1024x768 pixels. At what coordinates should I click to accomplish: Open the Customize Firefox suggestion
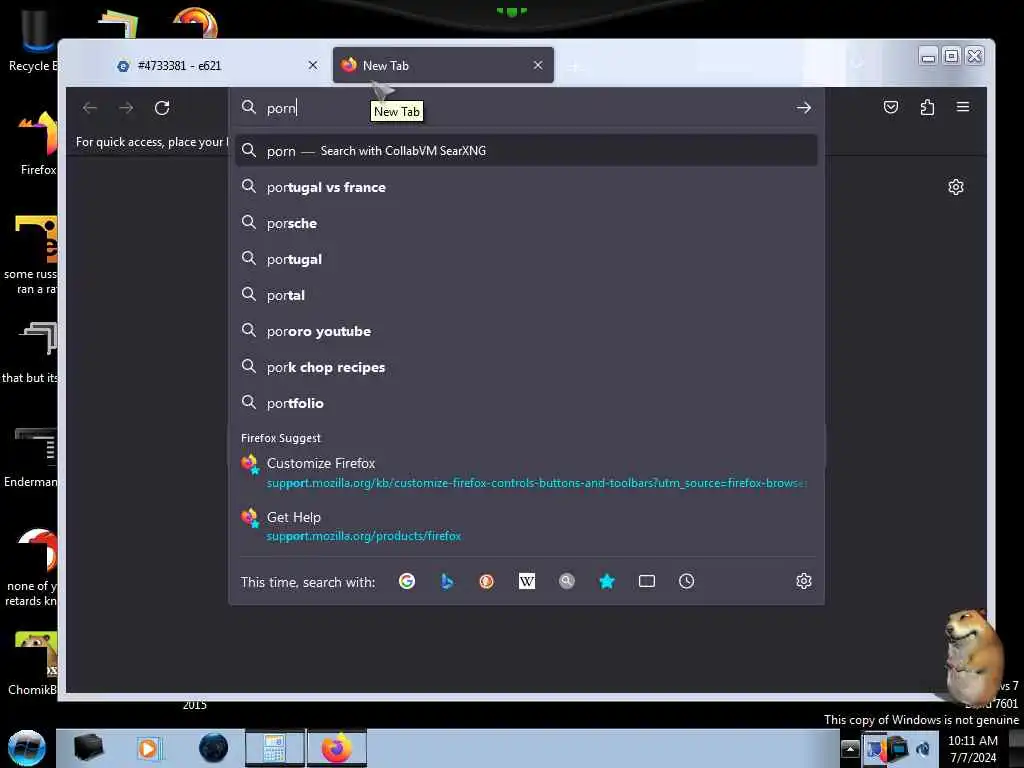point(526,472)
